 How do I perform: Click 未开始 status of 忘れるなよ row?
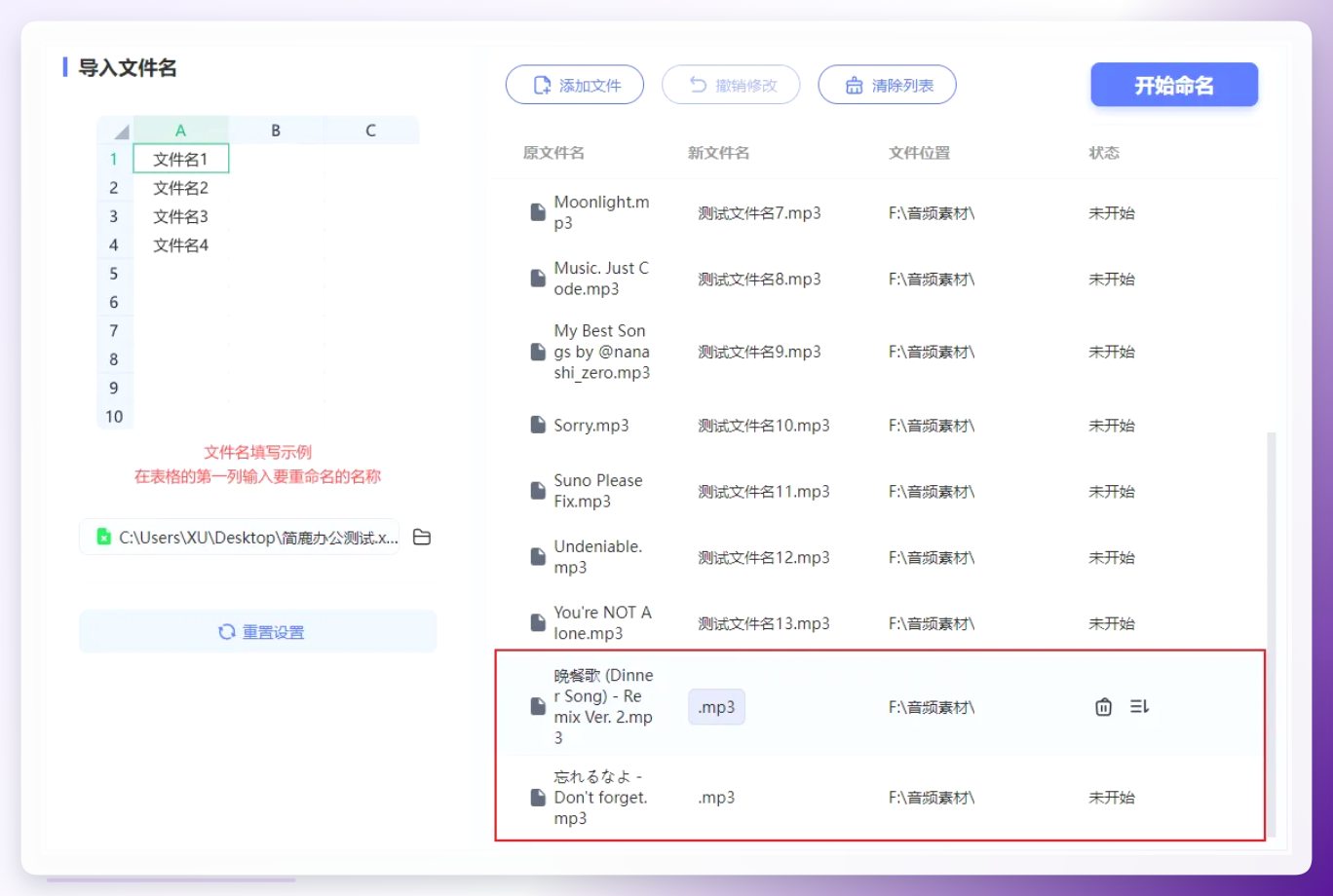1112,798
